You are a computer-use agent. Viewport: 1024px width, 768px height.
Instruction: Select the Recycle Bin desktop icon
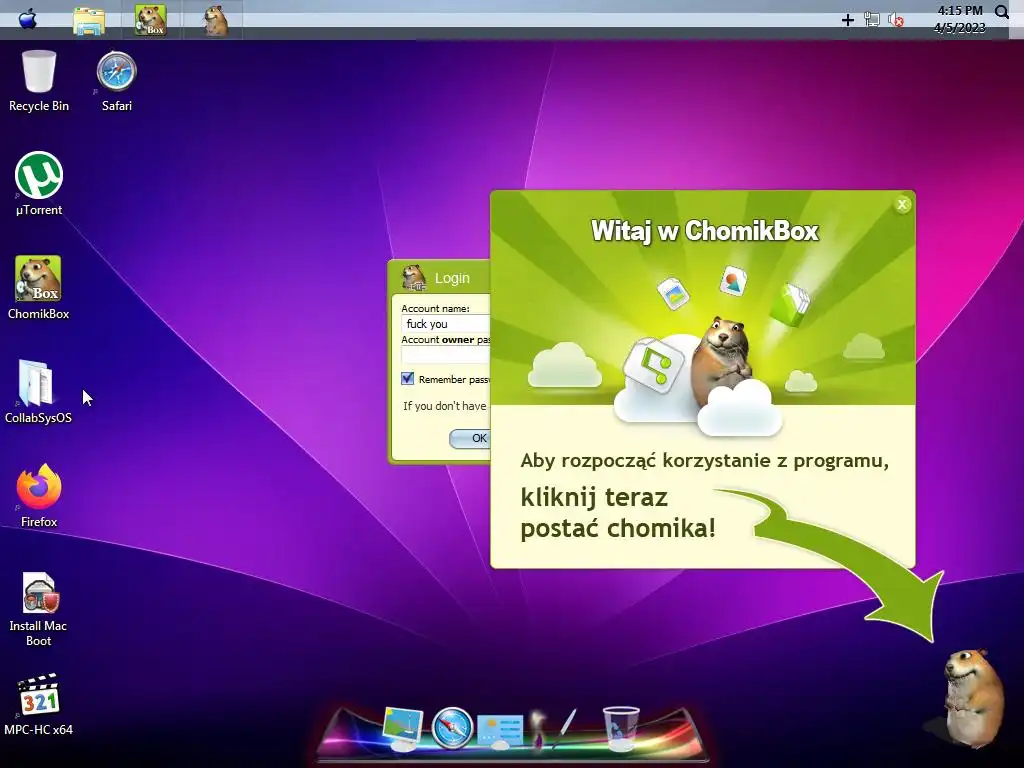click(39, 81)
